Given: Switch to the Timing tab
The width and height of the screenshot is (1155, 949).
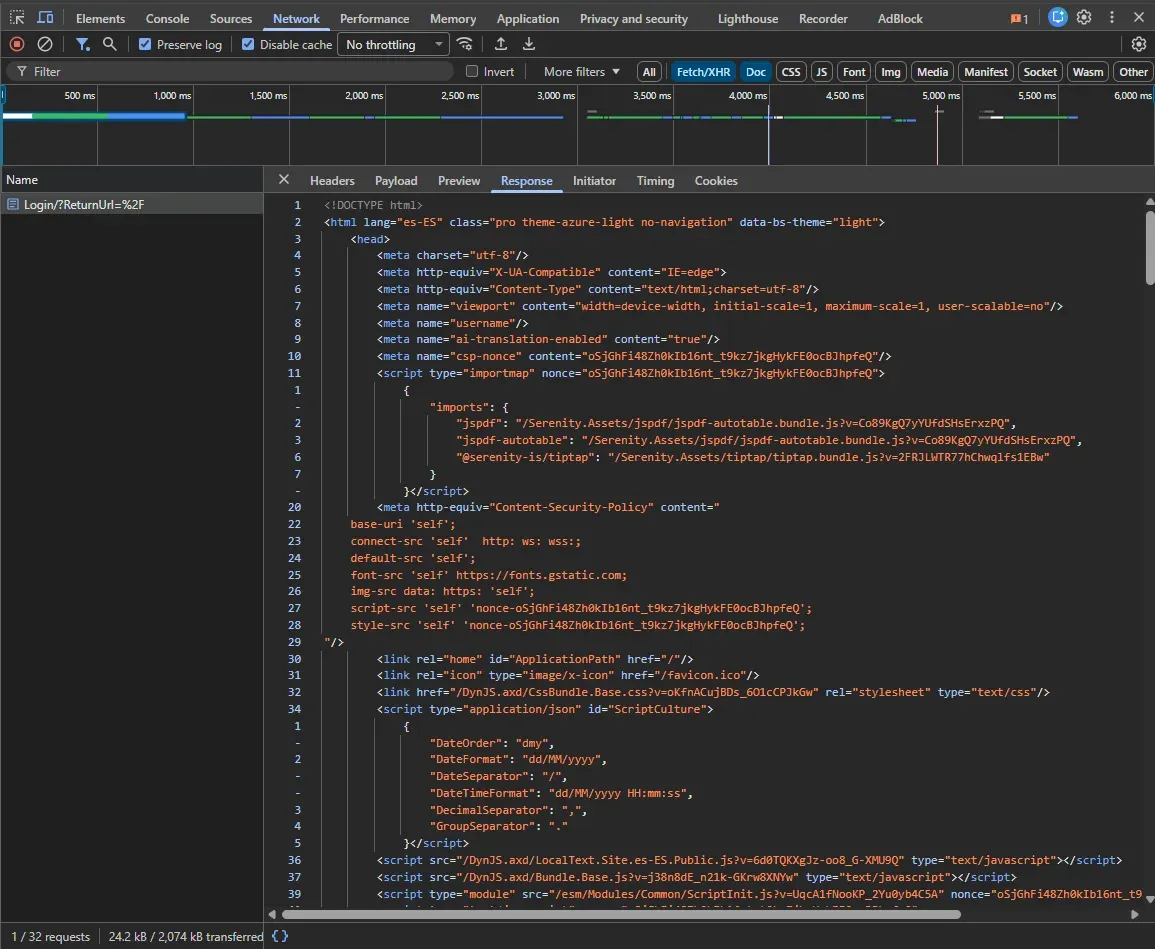Looking at the screenshot, I should 655,181.
